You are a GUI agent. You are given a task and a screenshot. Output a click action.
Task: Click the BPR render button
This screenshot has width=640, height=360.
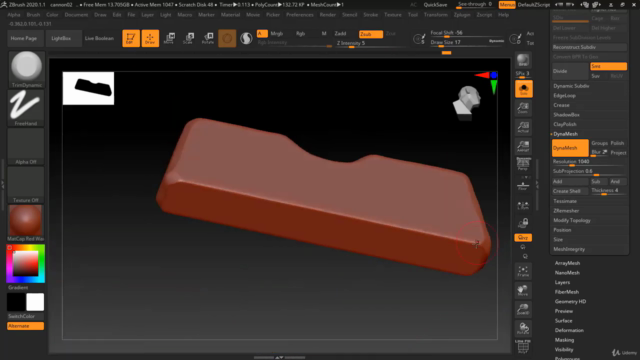click(x=523, y=60)
